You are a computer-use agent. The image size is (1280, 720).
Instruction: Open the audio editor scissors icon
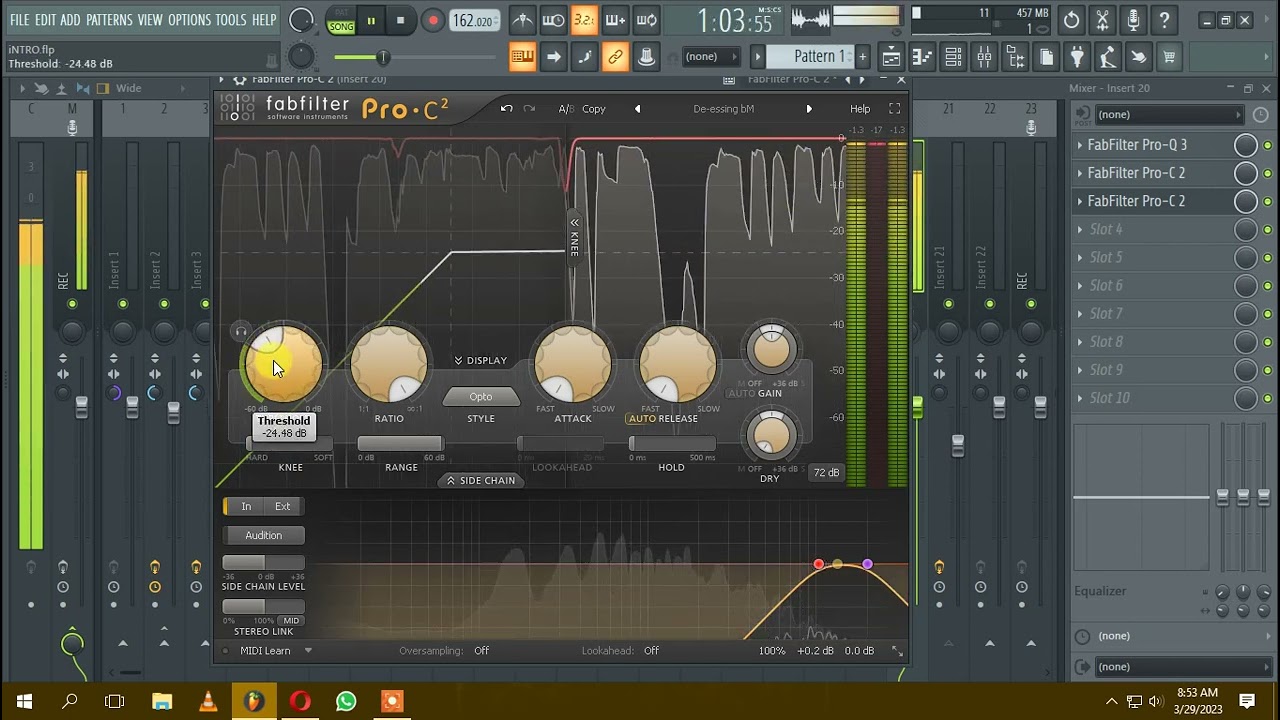(x=1102, y=20)
